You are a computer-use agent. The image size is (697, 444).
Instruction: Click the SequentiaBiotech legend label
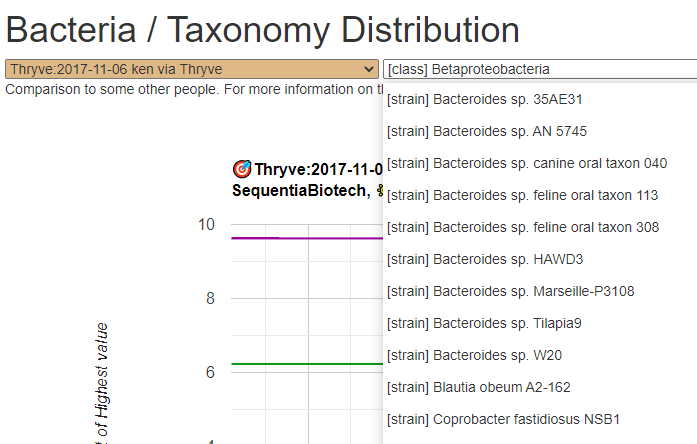(300, 190)
